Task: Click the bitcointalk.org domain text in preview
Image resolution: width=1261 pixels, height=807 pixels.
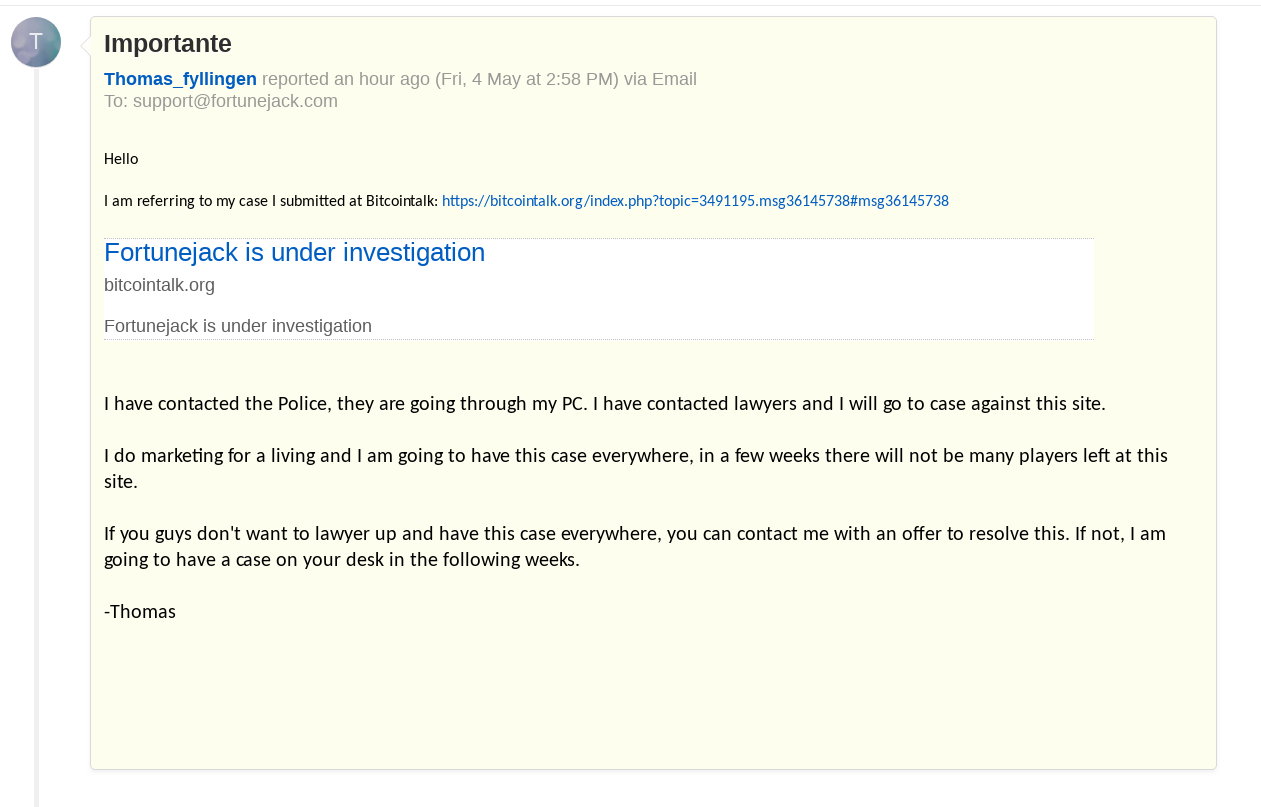Action: point(159,285)
